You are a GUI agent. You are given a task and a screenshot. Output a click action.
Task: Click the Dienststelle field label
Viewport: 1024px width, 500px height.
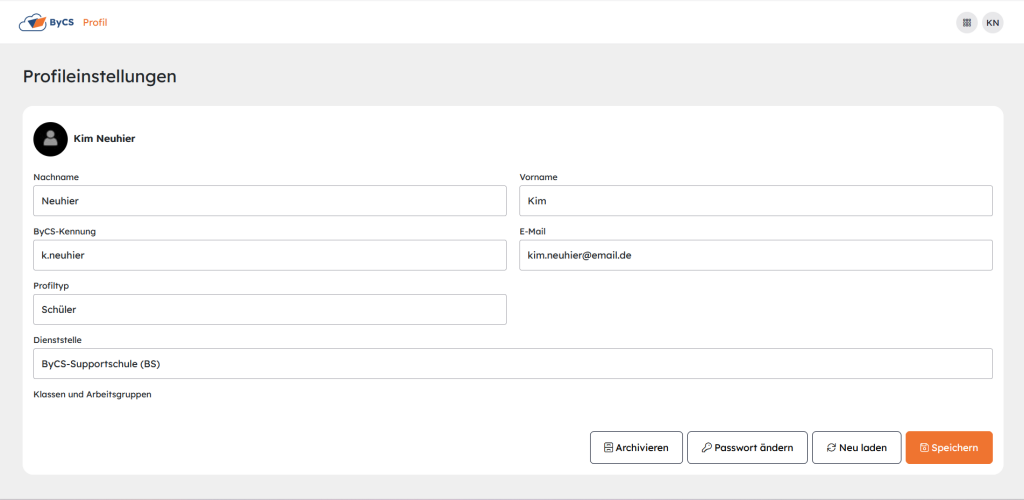coord(57,339)
